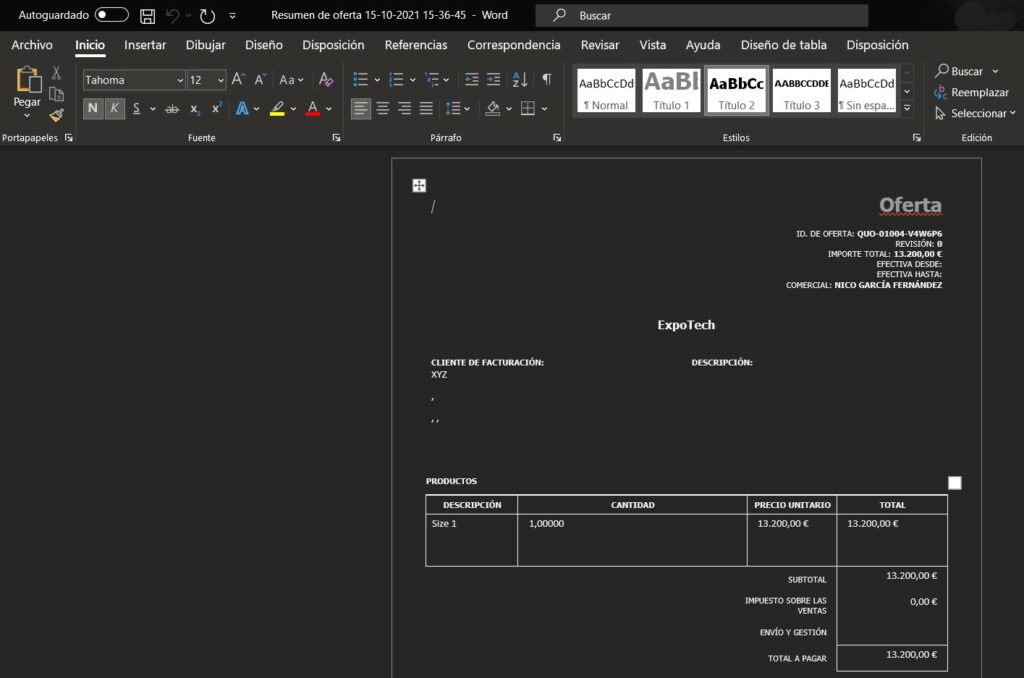Select the Format Painter (Copiar formato) brush icon

click(x=57, y=115)
